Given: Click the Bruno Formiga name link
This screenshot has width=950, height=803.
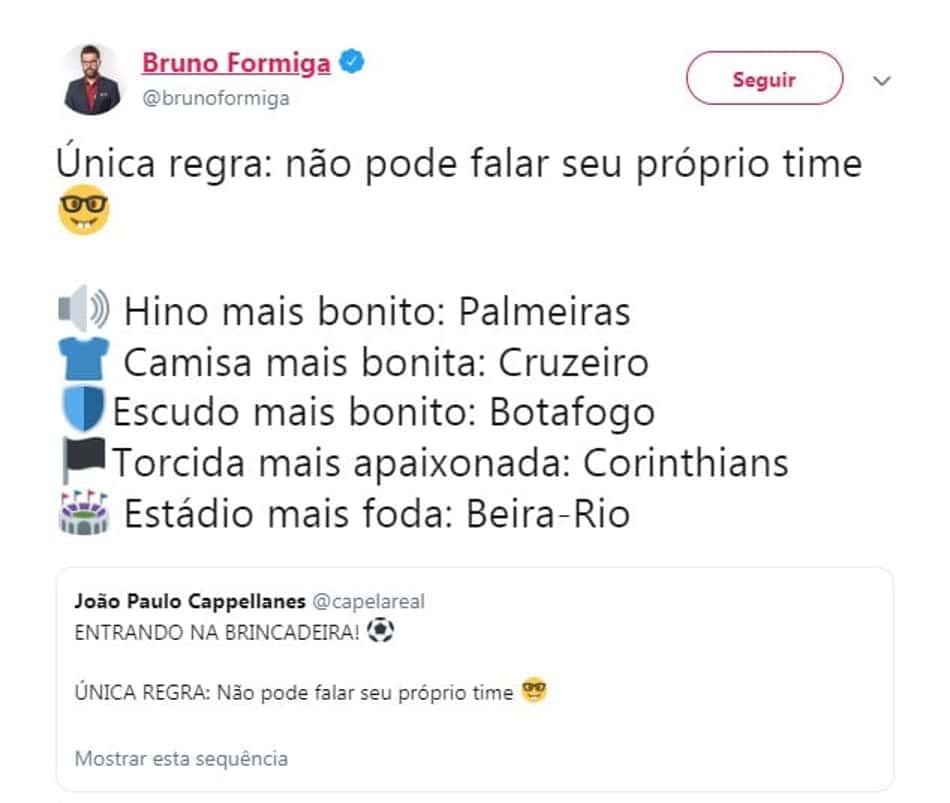Looking at the screenshot, I should [x=236, y=63].
